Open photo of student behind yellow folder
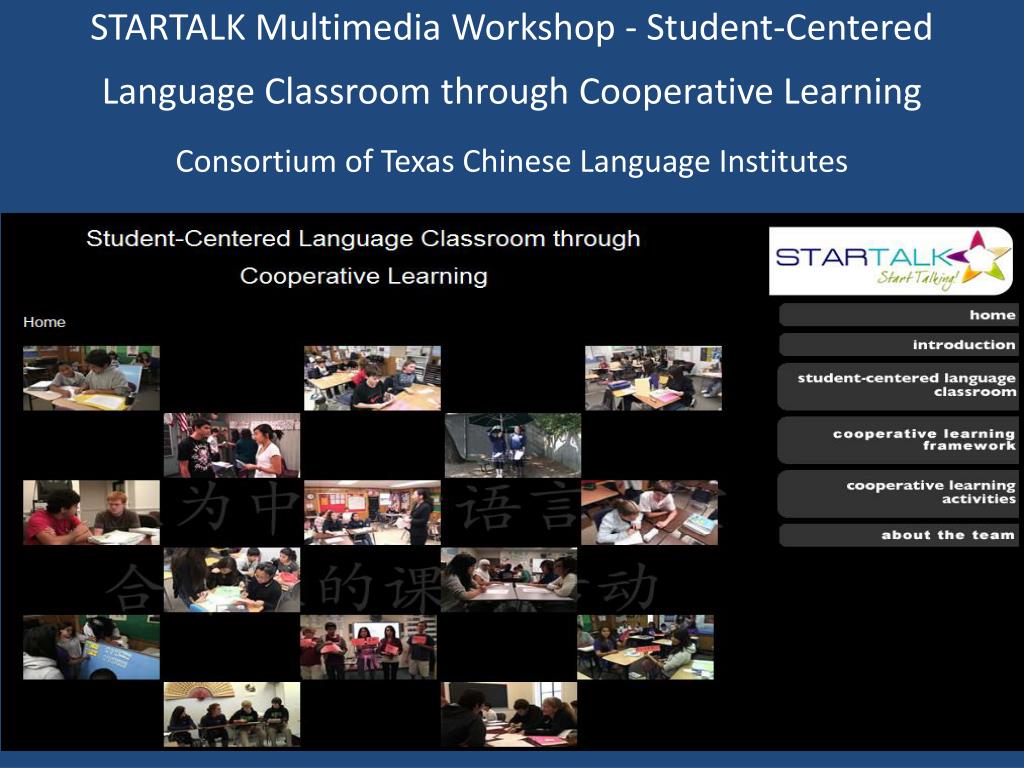Viewport: 1024px width, 768px height. (x=653, y=378)
